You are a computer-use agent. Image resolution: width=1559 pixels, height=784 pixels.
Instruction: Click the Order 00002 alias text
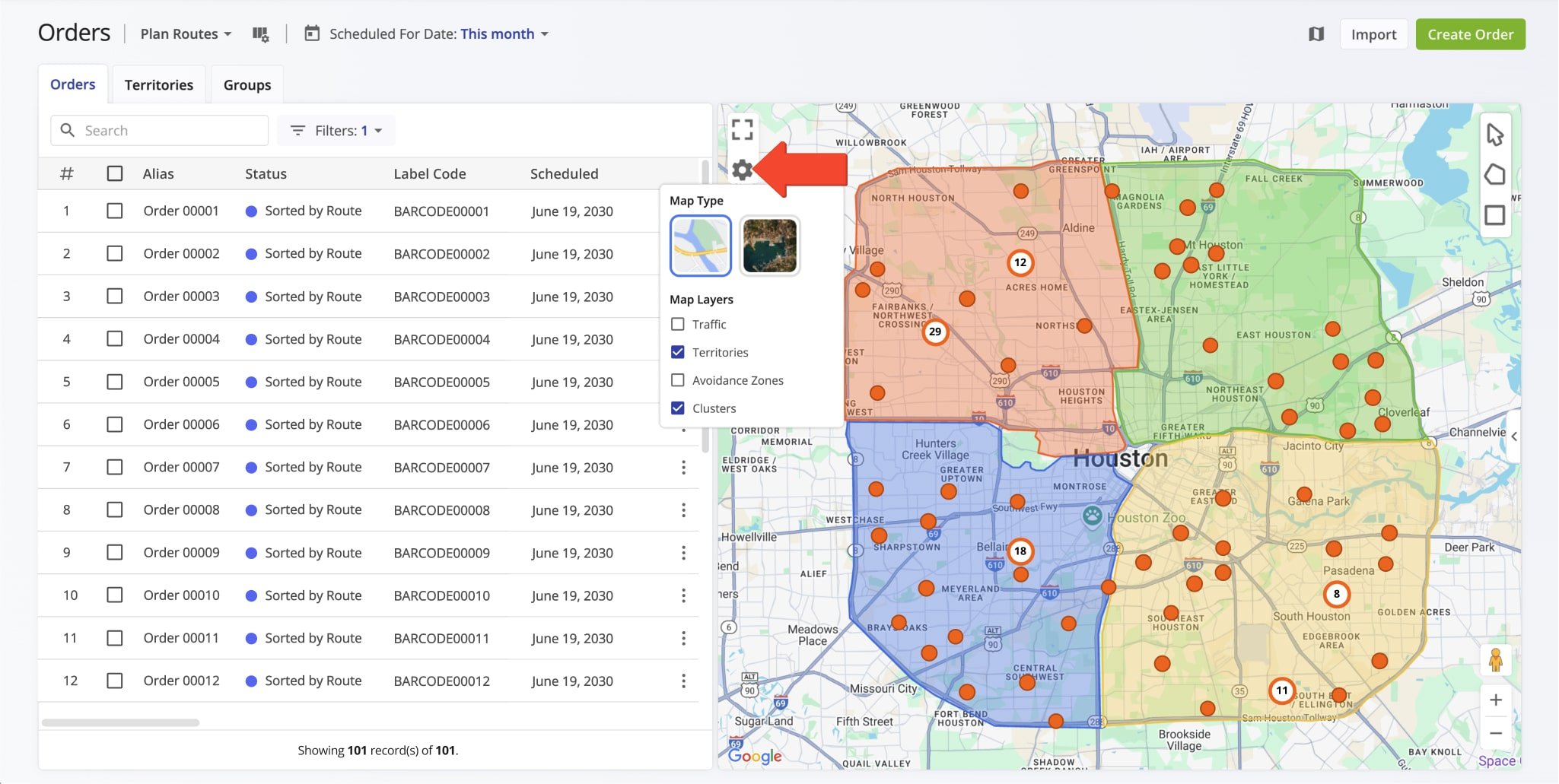click(181, 253)
